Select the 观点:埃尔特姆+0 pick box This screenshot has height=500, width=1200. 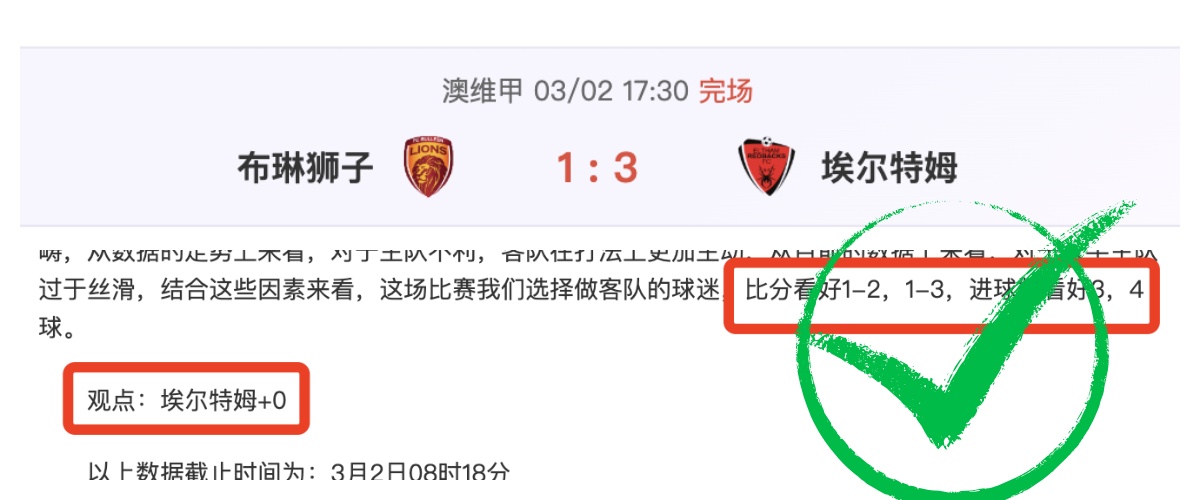187,399
